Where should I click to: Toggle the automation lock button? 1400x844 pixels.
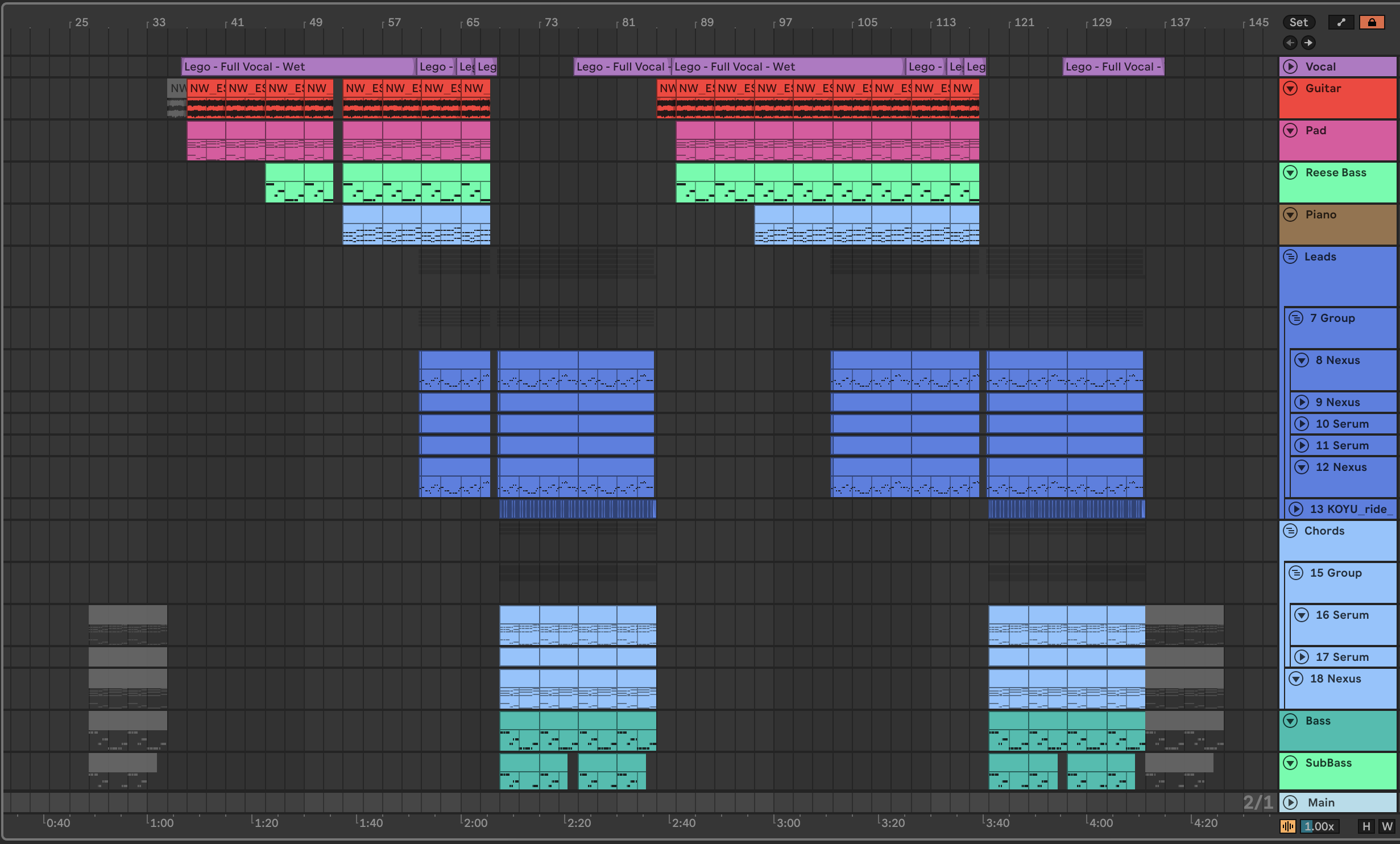[x=1372, y=22]
